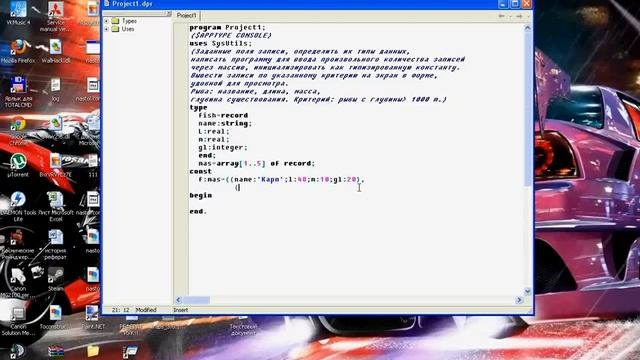The height and width of the screenshot is (360, 640).
Task: Click the 'm:real;' field line
Action: [214, 139]
